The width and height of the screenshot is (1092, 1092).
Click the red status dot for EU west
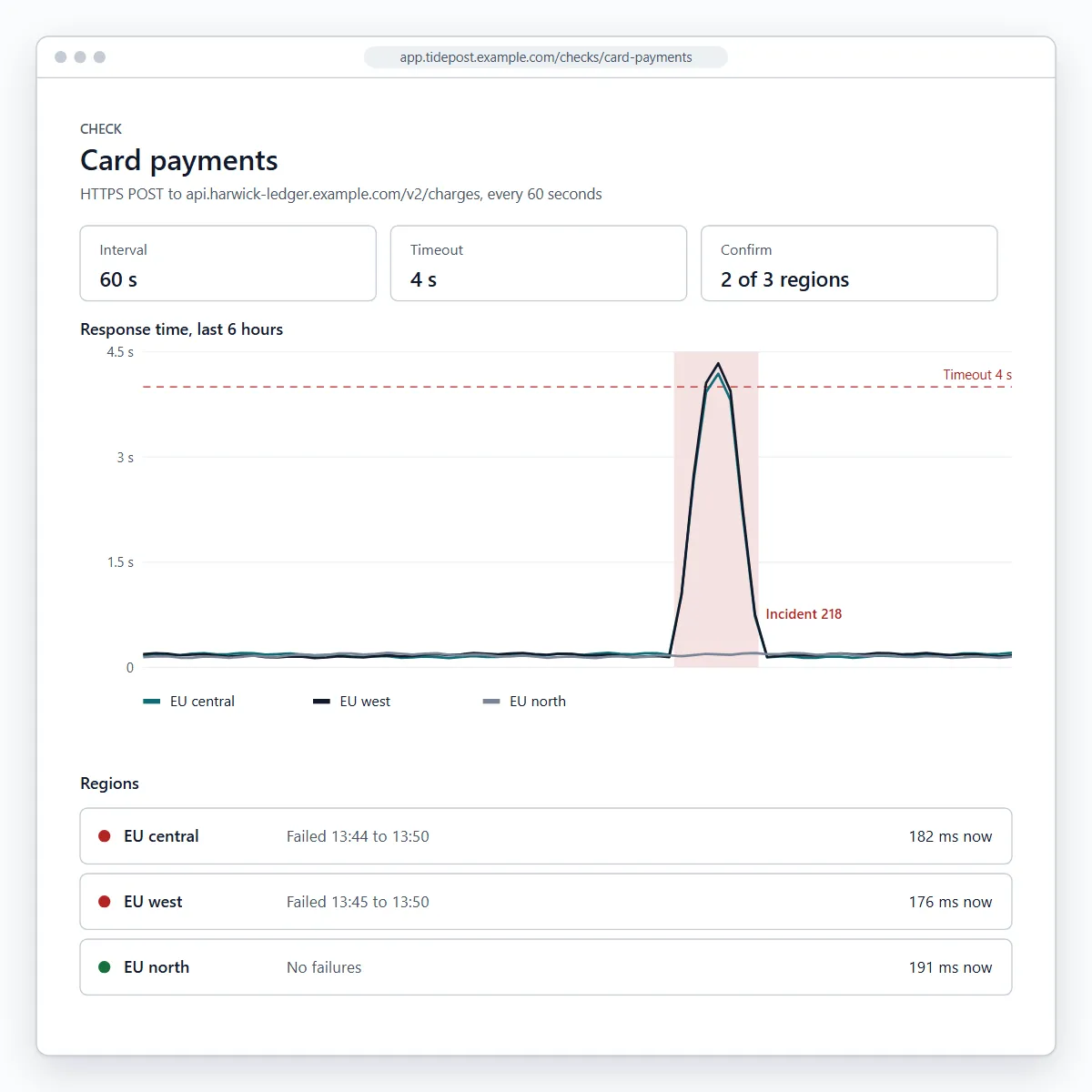pos(105,902)
